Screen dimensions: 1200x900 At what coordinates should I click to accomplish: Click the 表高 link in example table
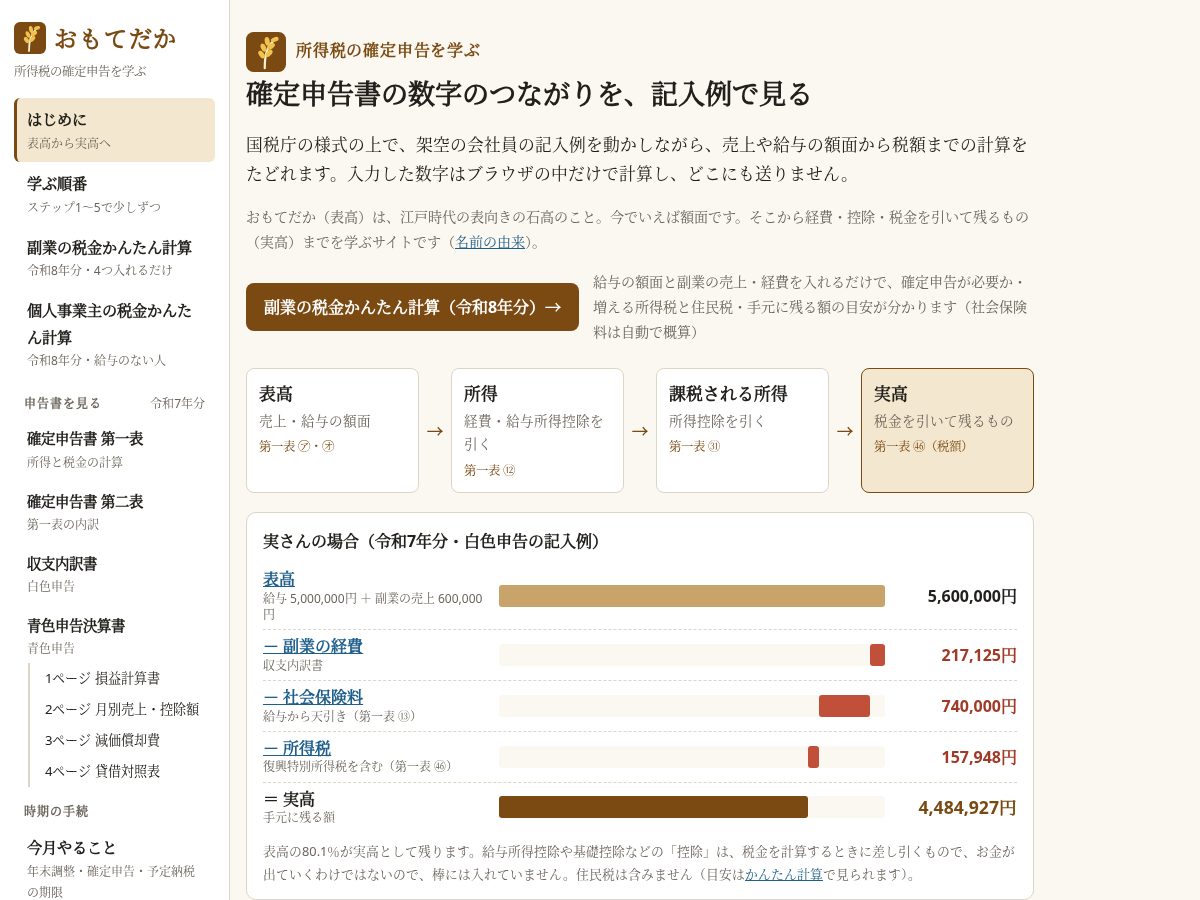279,579
